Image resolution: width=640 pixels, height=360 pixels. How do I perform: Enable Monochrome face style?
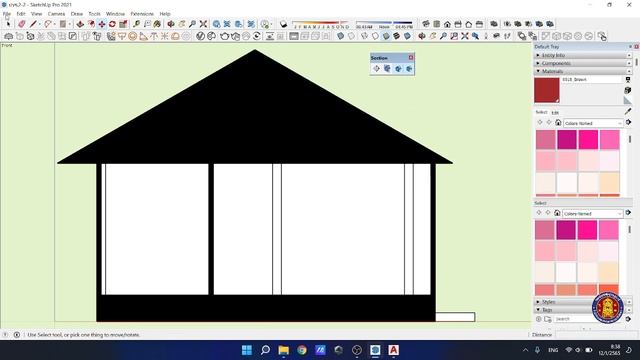click(x=407, y=36)
